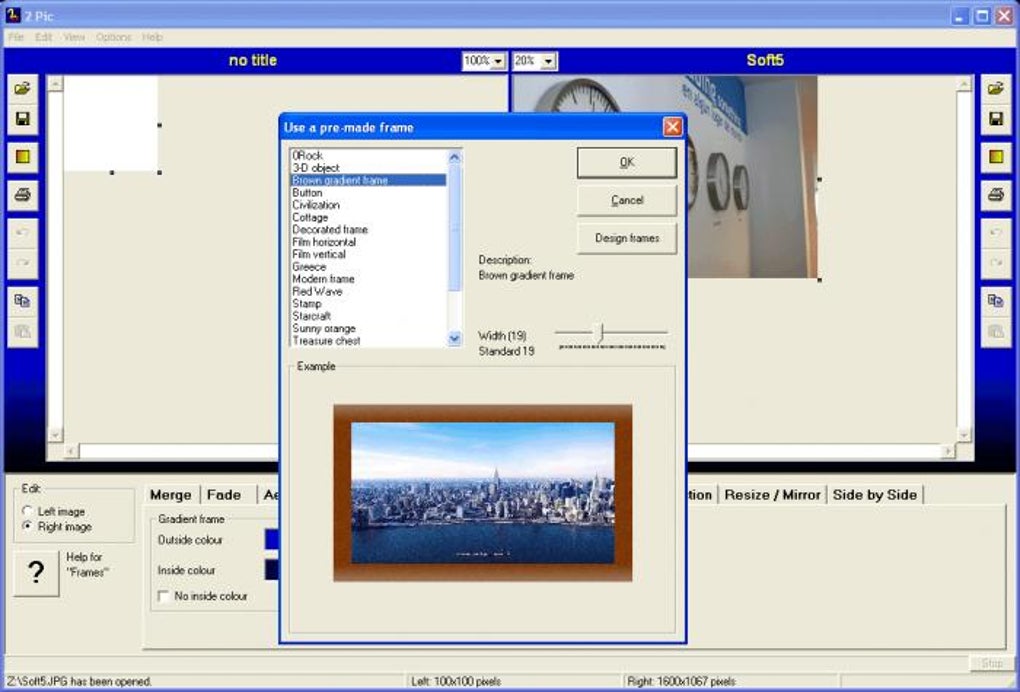Click the Design frames button
This screenshot has height=692, width=1020.
click(626, 238)
